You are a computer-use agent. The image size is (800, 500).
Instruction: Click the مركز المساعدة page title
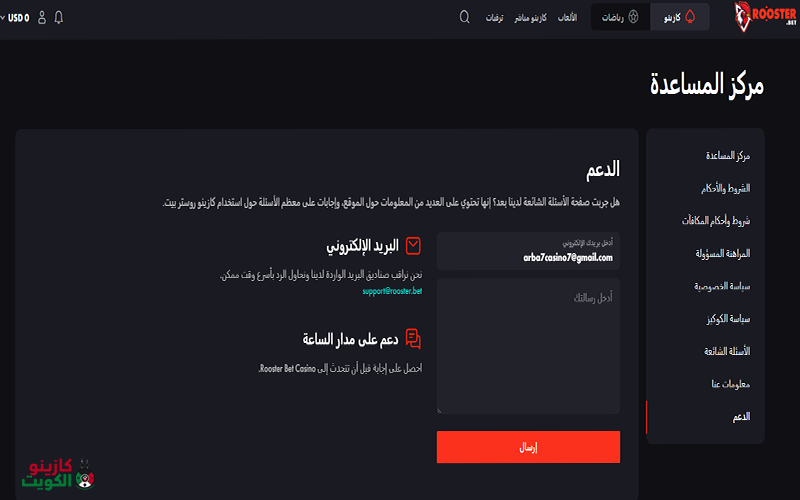(707, 85)
